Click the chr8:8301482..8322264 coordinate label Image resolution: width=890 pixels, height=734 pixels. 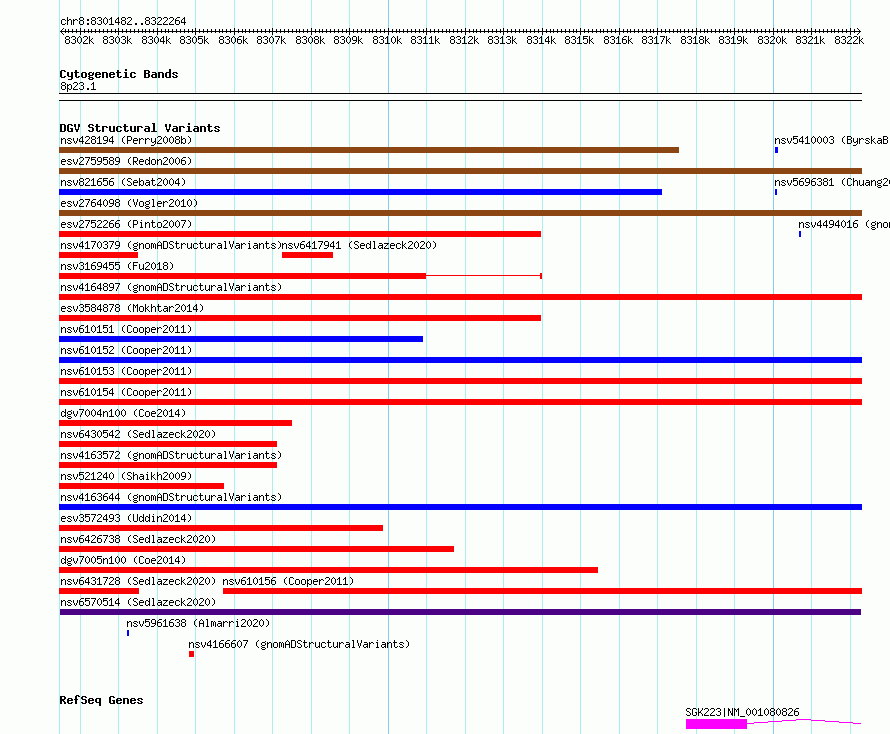pyautogui.click(x=123, y=21)
